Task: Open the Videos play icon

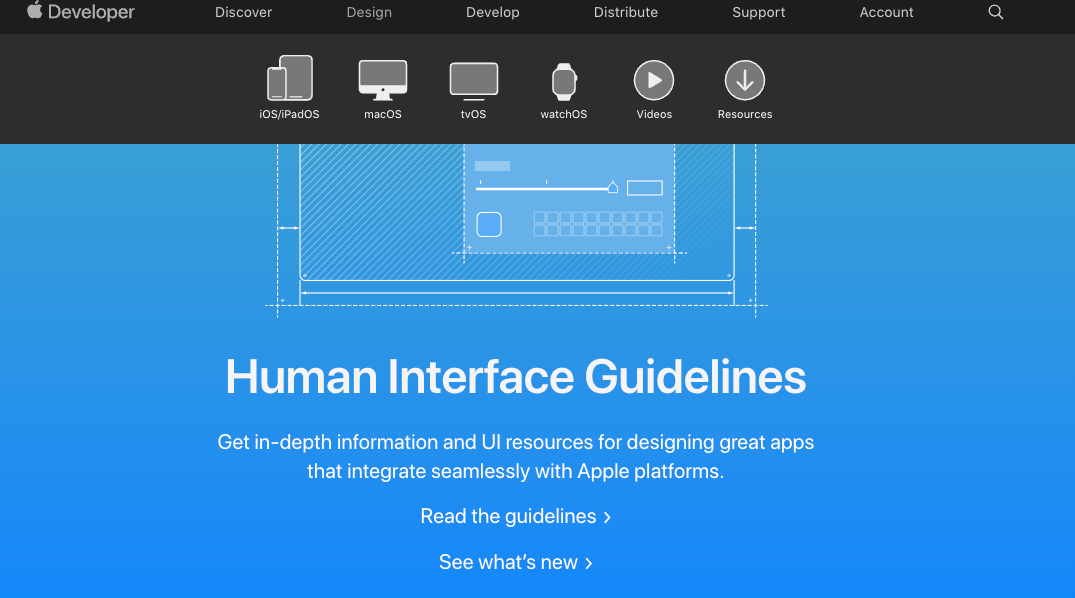Action: pos(654,80)
